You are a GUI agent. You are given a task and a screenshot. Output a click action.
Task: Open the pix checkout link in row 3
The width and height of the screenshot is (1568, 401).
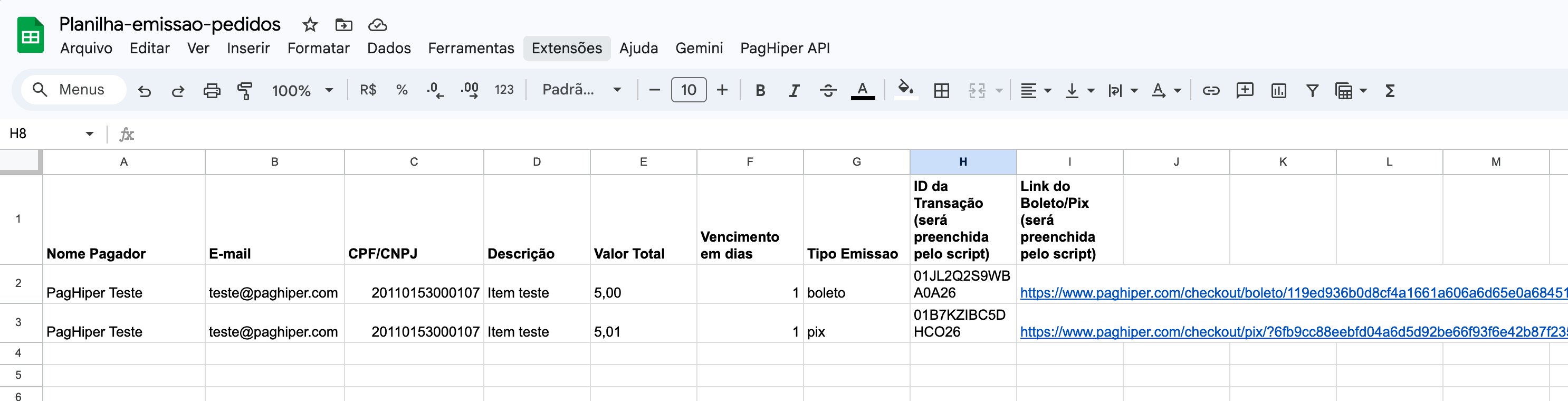tap(1294, 332)
